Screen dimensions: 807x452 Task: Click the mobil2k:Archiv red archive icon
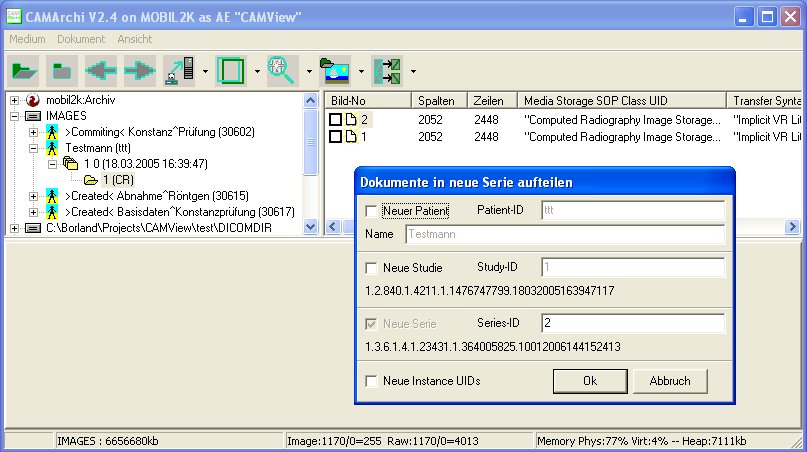33,100
